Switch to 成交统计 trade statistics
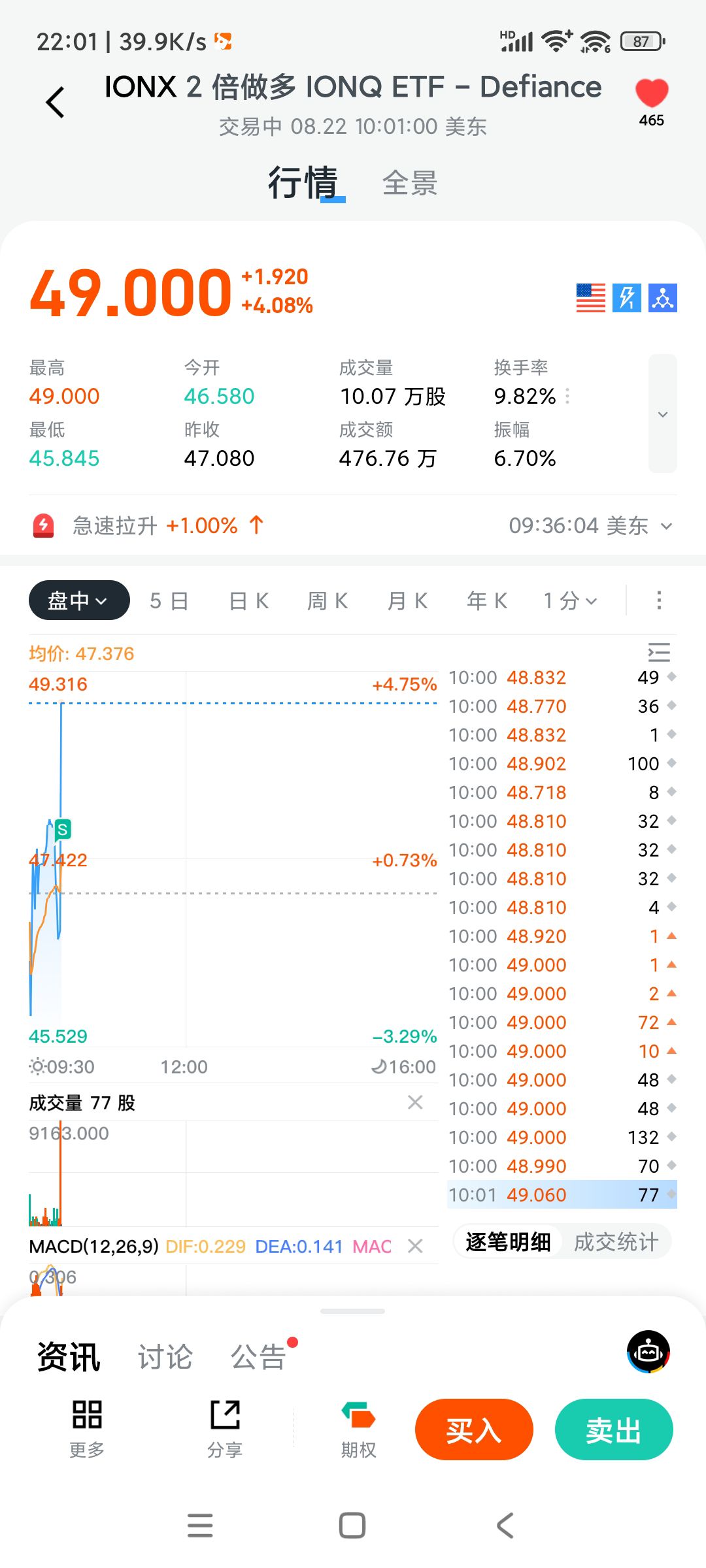Image resolution: width=706 pixels, height=1568 pixels. point(616,1242)
